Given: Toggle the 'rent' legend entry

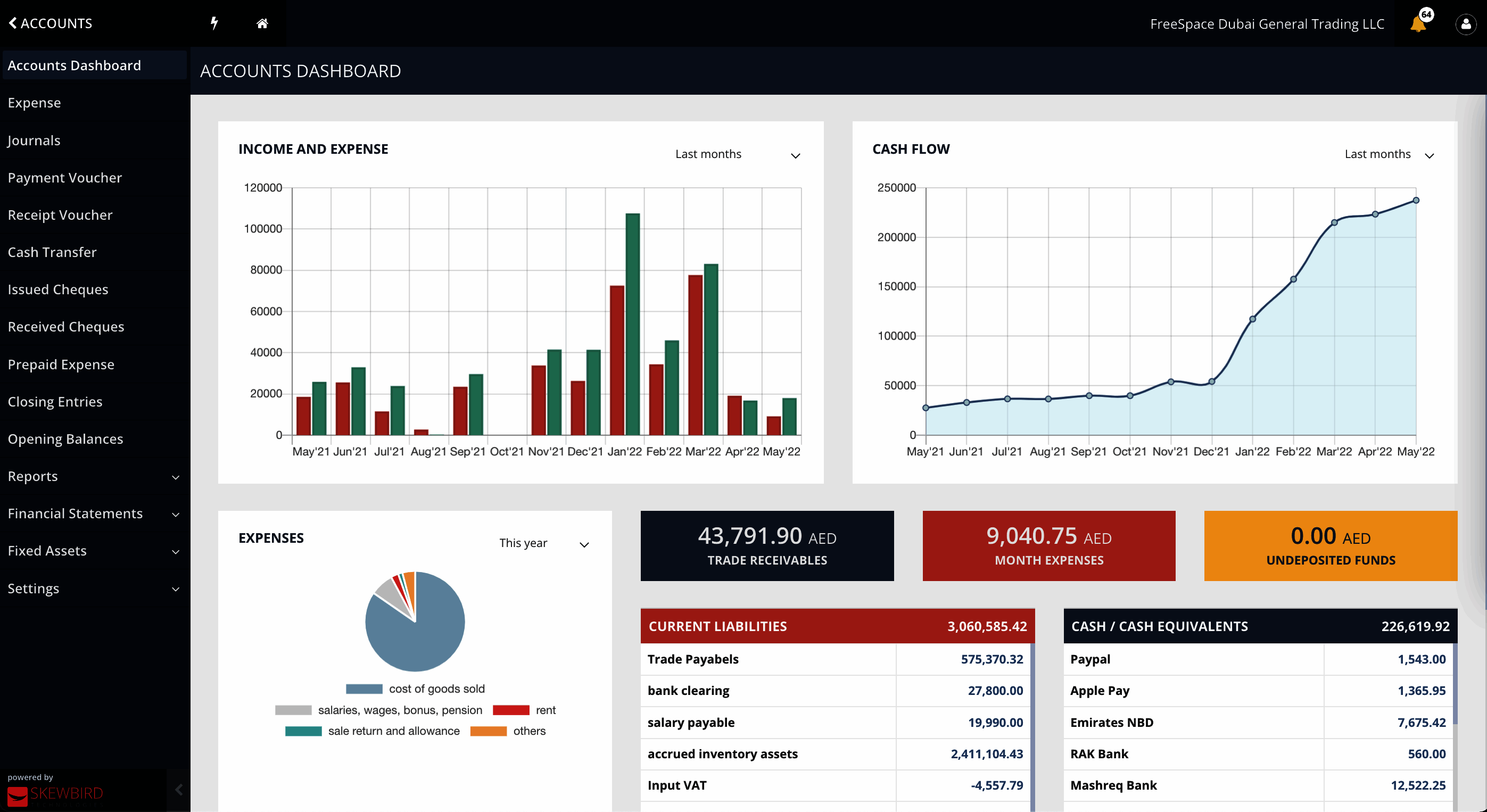Looking at the screenshot, I should coord(545,710).
